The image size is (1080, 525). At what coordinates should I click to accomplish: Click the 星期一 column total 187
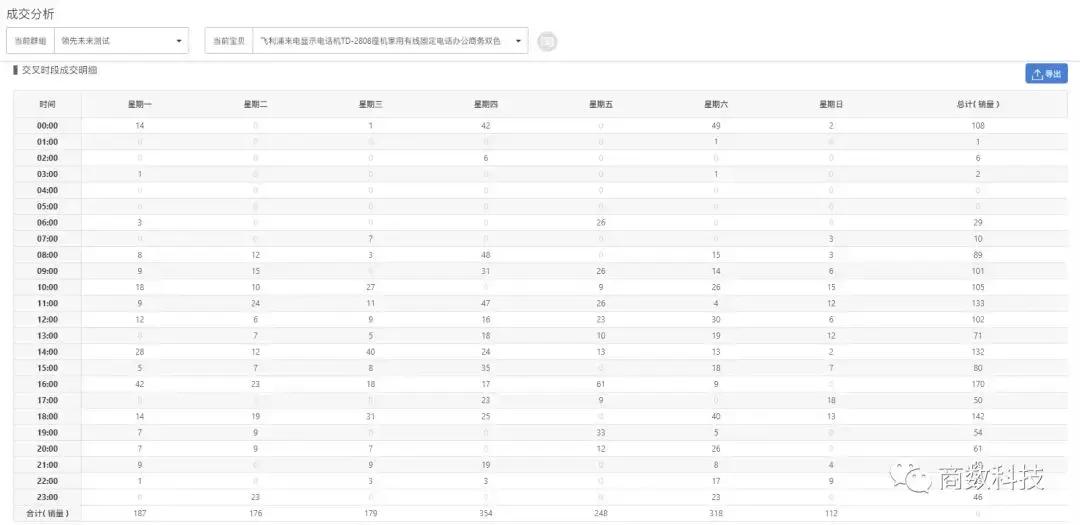click(x=140, y=513)
